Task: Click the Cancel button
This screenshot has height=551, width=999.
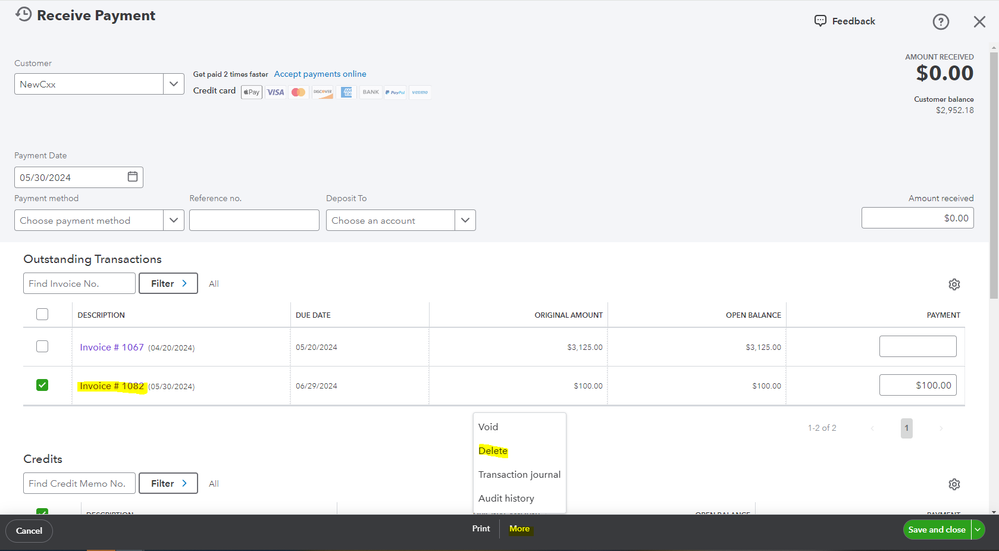Action: tap(29, 531)
